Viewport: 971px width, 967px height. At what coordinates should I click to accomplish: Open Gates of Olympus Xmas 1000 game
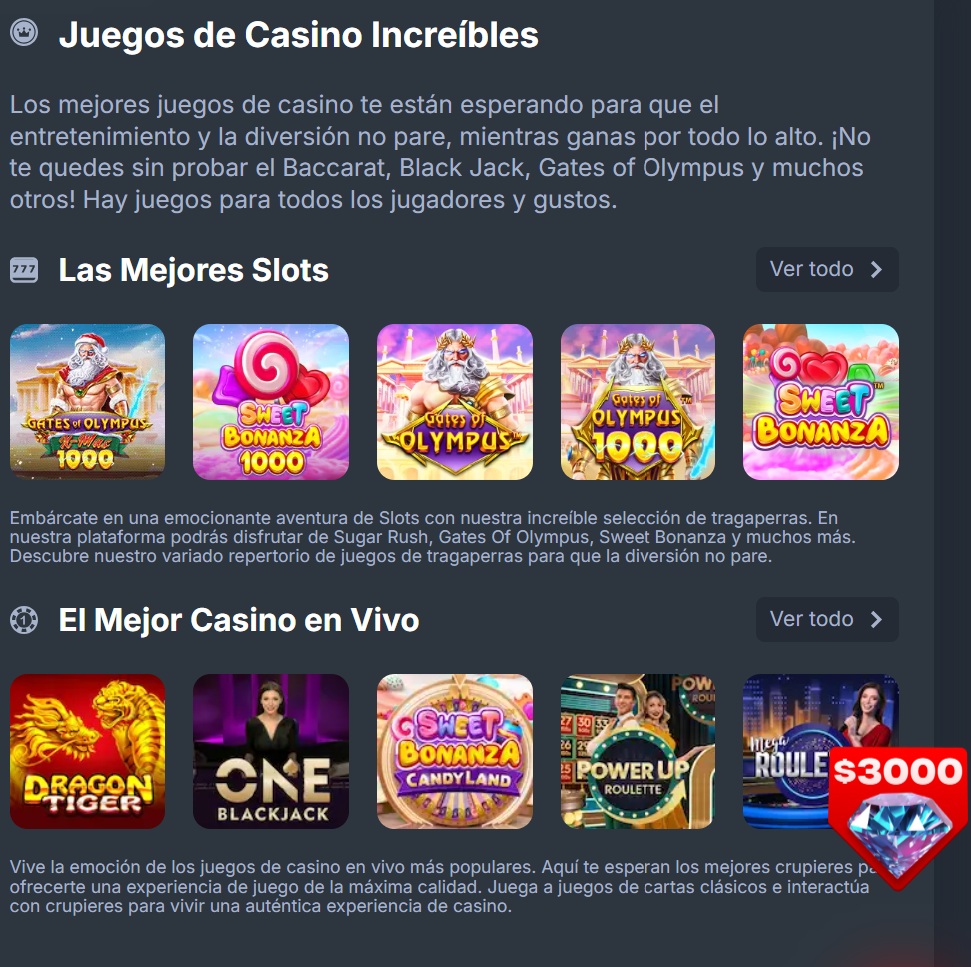tap(87, 401)
